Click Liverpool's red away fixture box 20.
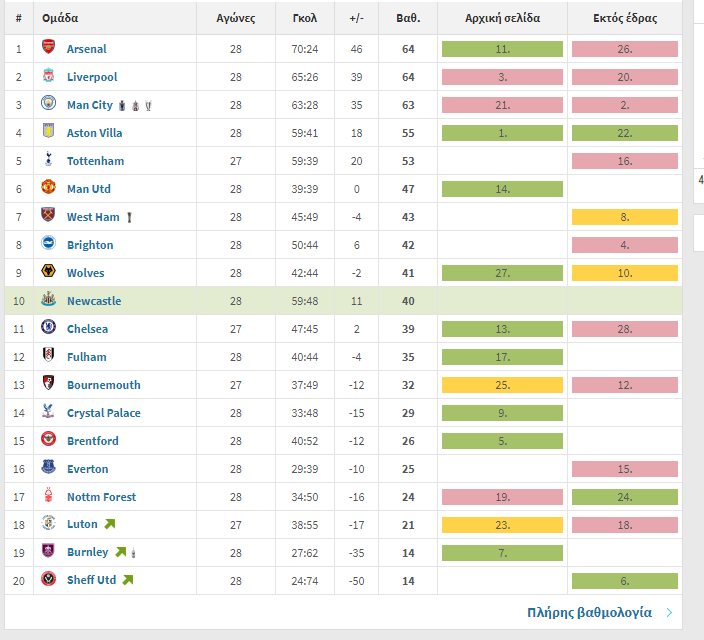This screenshot has height=640, width=704. (x=624, y=77)
